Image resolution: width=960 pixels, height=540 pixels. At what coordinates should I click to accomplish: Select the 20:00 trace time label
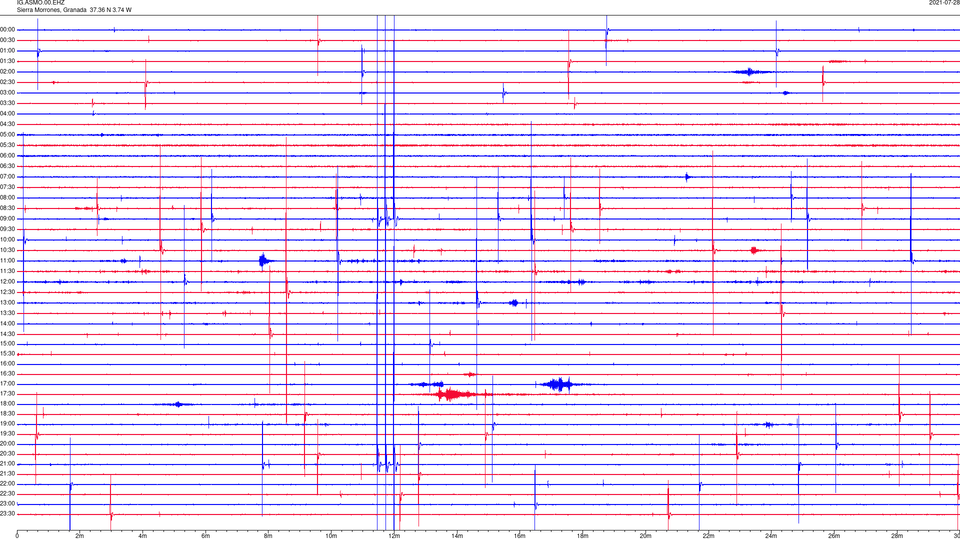[8, 444]
